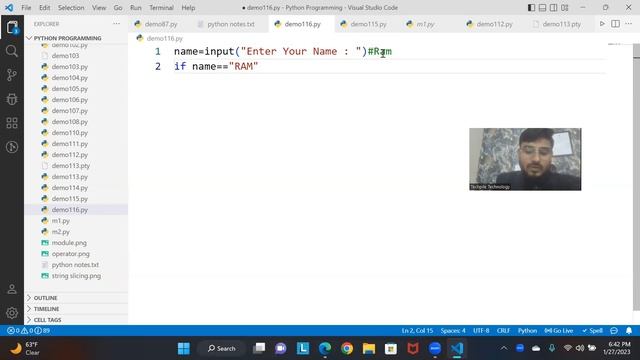Switch to demo113.pty tab
Screen dimensions: 640x360
pyautogui.click(x=561, y=24)
